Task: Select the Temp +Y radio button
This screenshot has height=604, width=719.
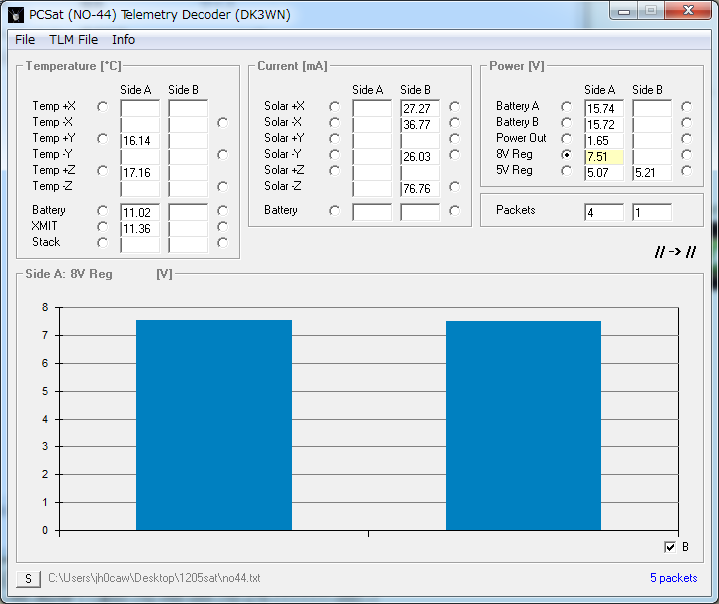Action: click(x=102, y=139)
